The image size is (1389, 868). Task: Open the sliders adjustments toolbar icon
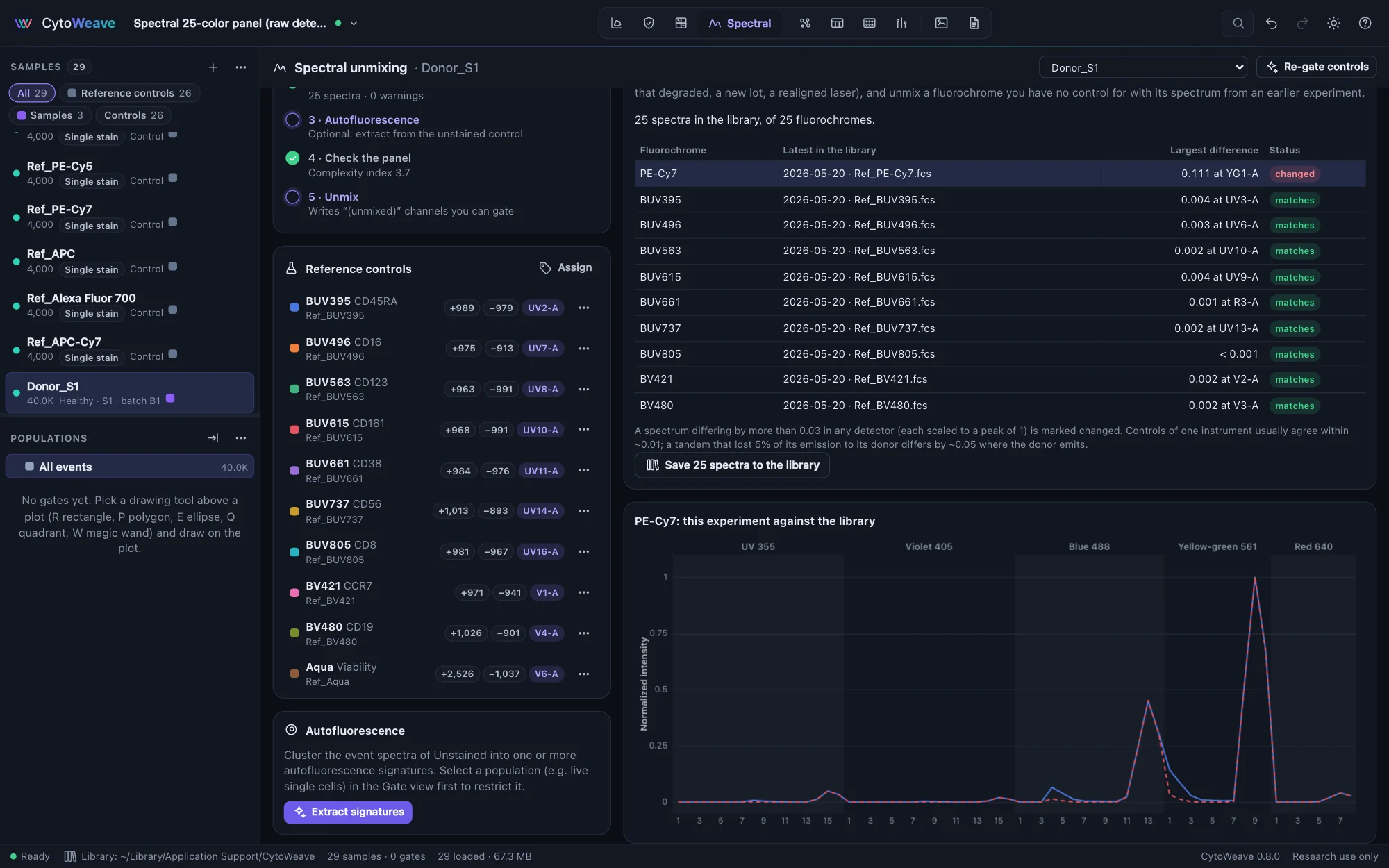[x=901, y=24]
